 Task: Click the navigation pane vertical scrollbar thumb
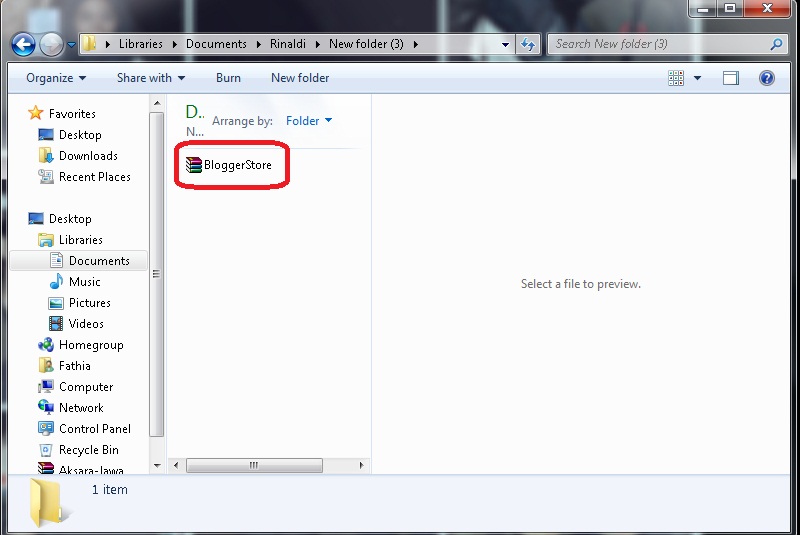[x=157, y=274]
